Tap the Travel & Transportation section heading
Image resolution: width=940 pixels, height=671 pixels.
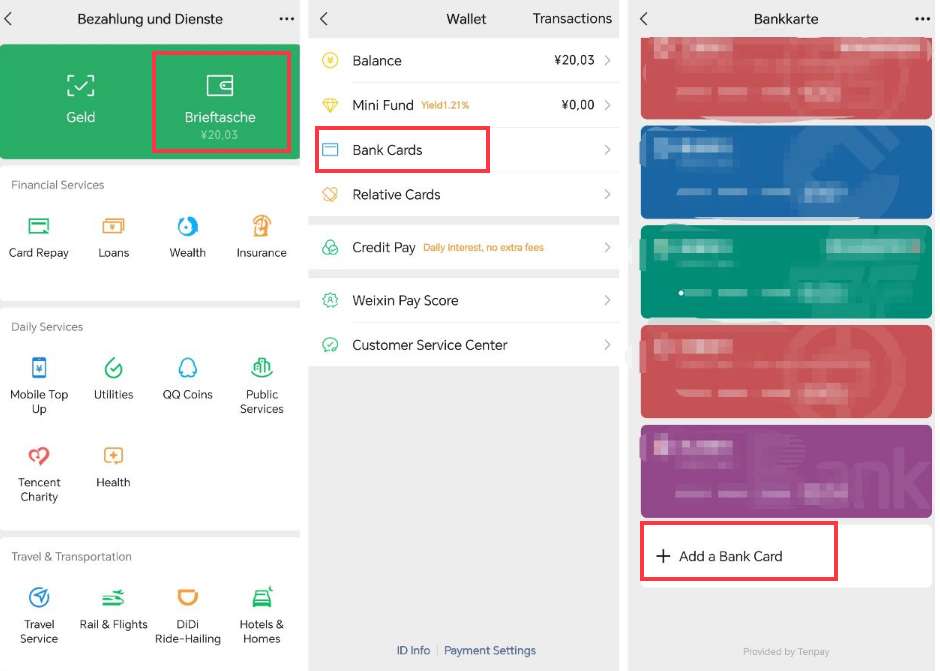tap(71, 556)
